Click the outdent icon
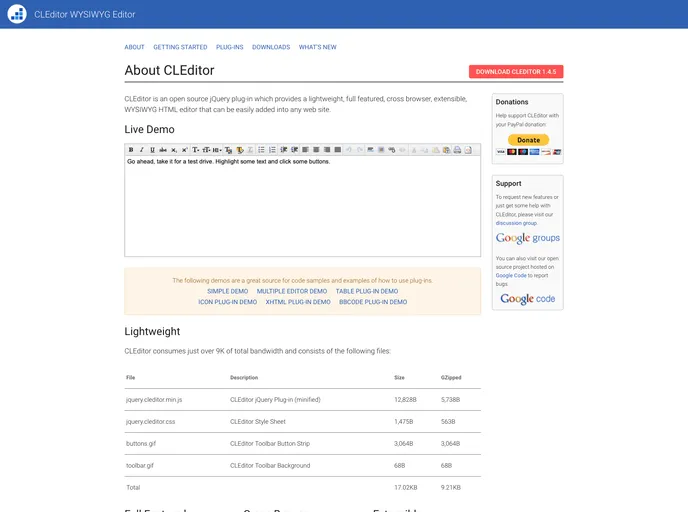The width and height of the screenshot is (688, 512). [284, 150]
